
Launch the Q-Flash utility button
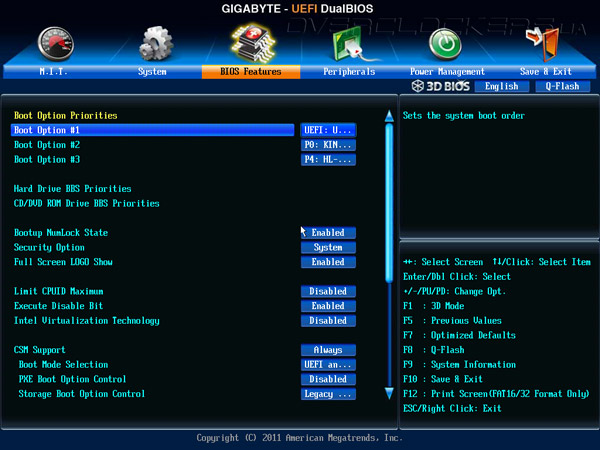tap(562, 86)
